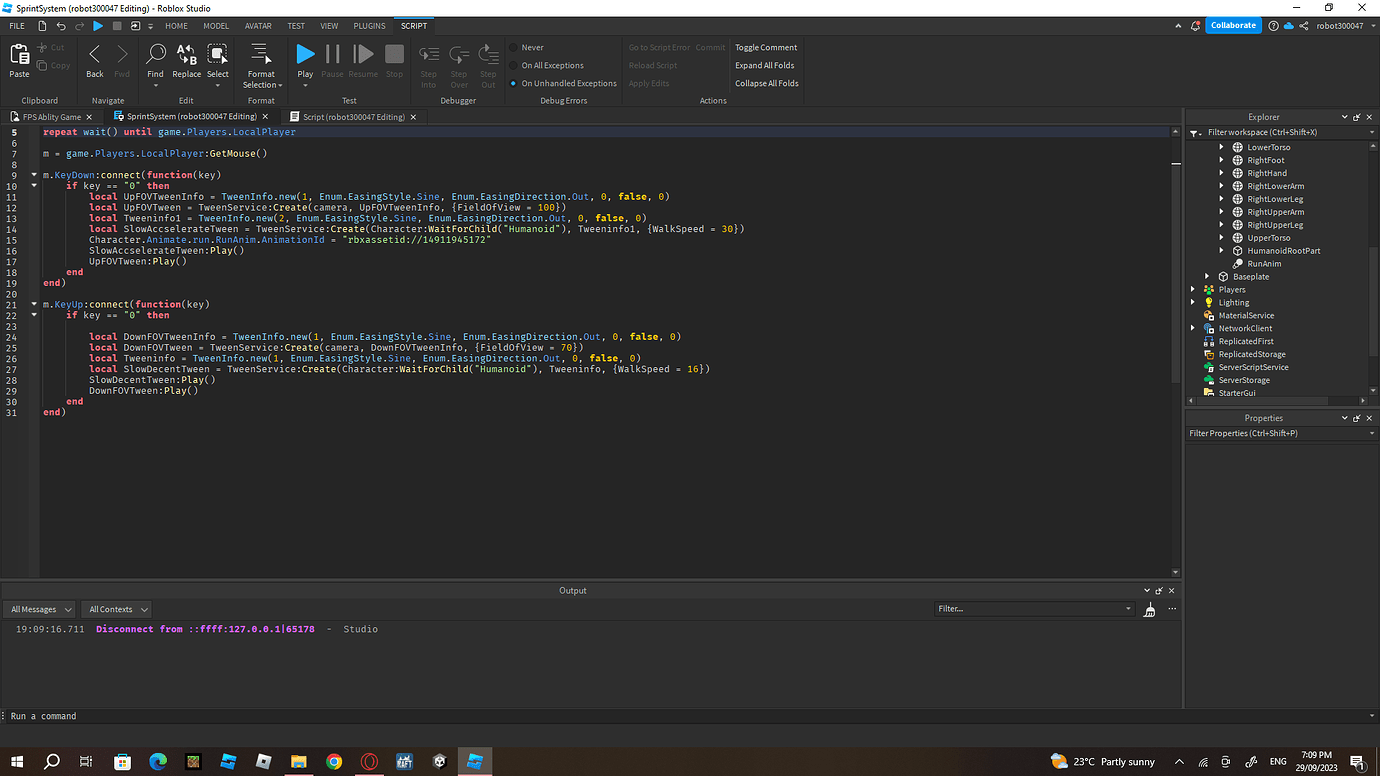Start playtest with the big Play icon

tap(305, 54)
